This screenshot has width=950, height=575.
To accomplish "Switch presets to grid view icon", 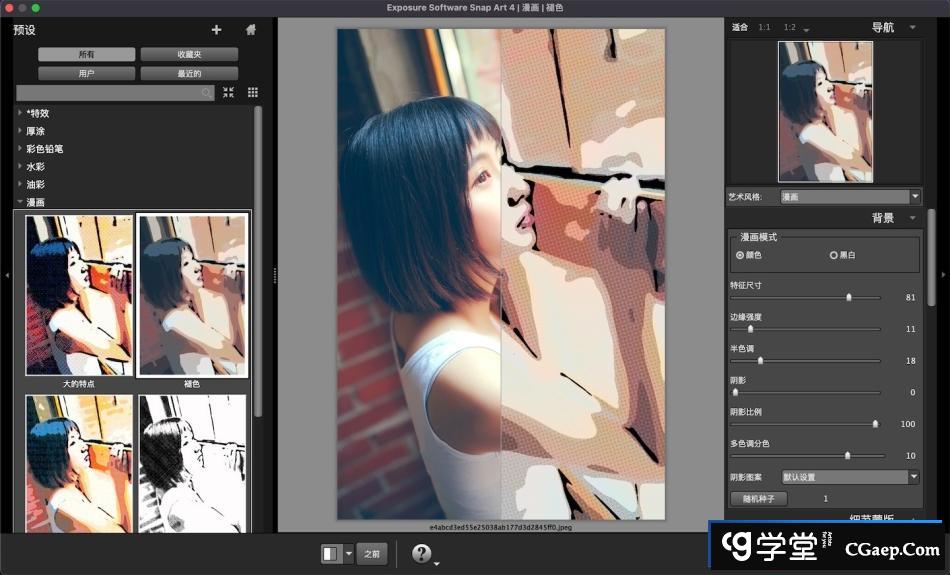I will [253, 92].
